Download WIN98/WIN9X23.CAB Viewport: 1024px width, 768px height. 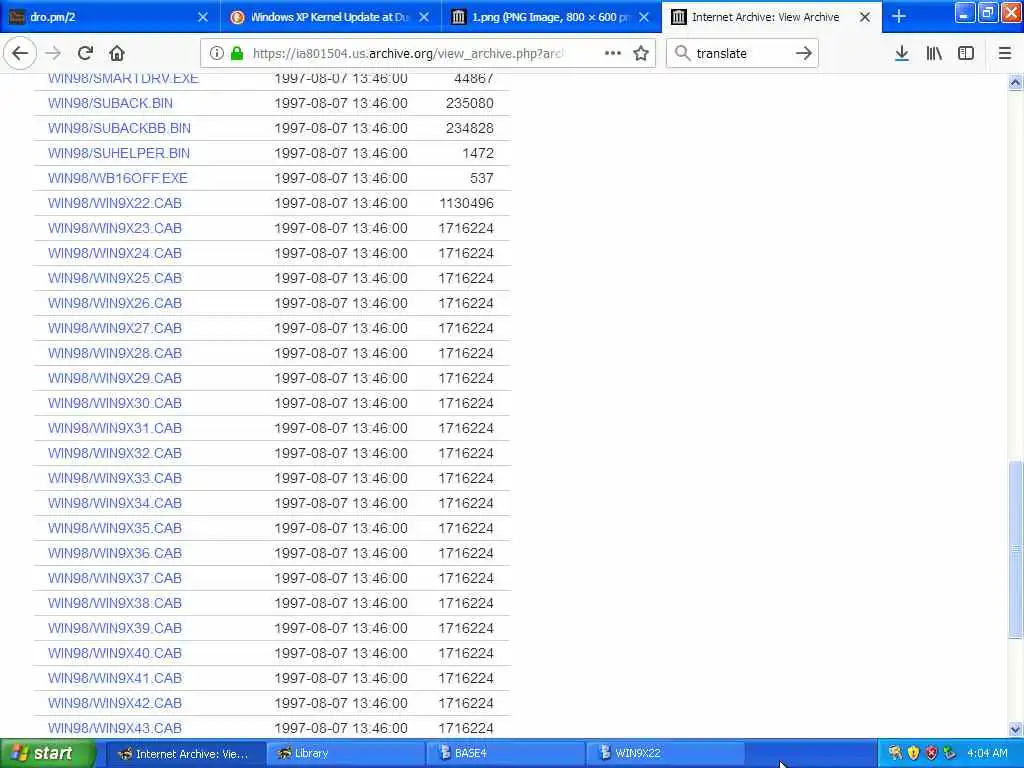[x=115, y=228]
